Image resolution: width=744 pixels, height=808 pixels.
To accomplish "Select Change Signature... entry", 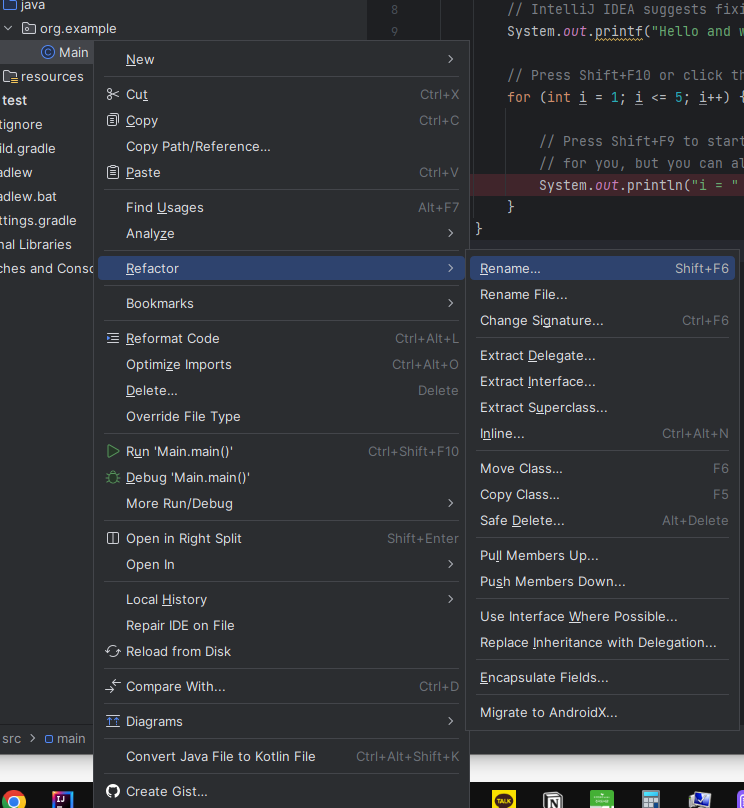I will (x=602, y=321).
